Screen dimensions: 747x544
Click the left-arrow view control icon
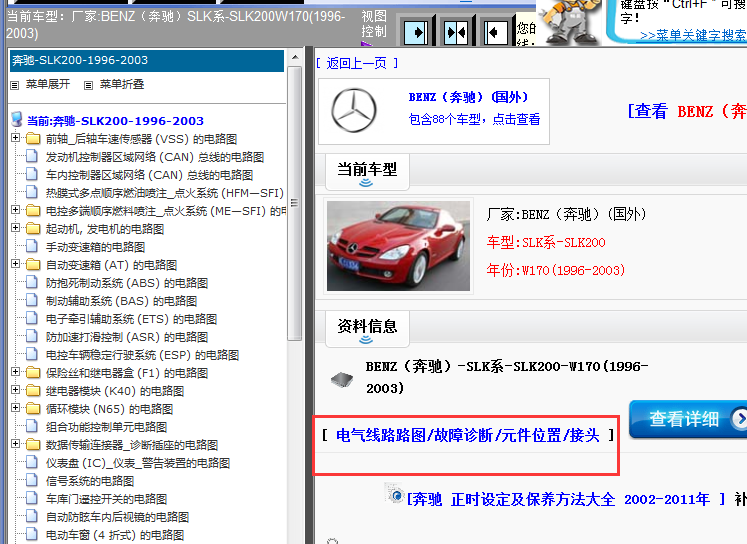tap(495, 33)
